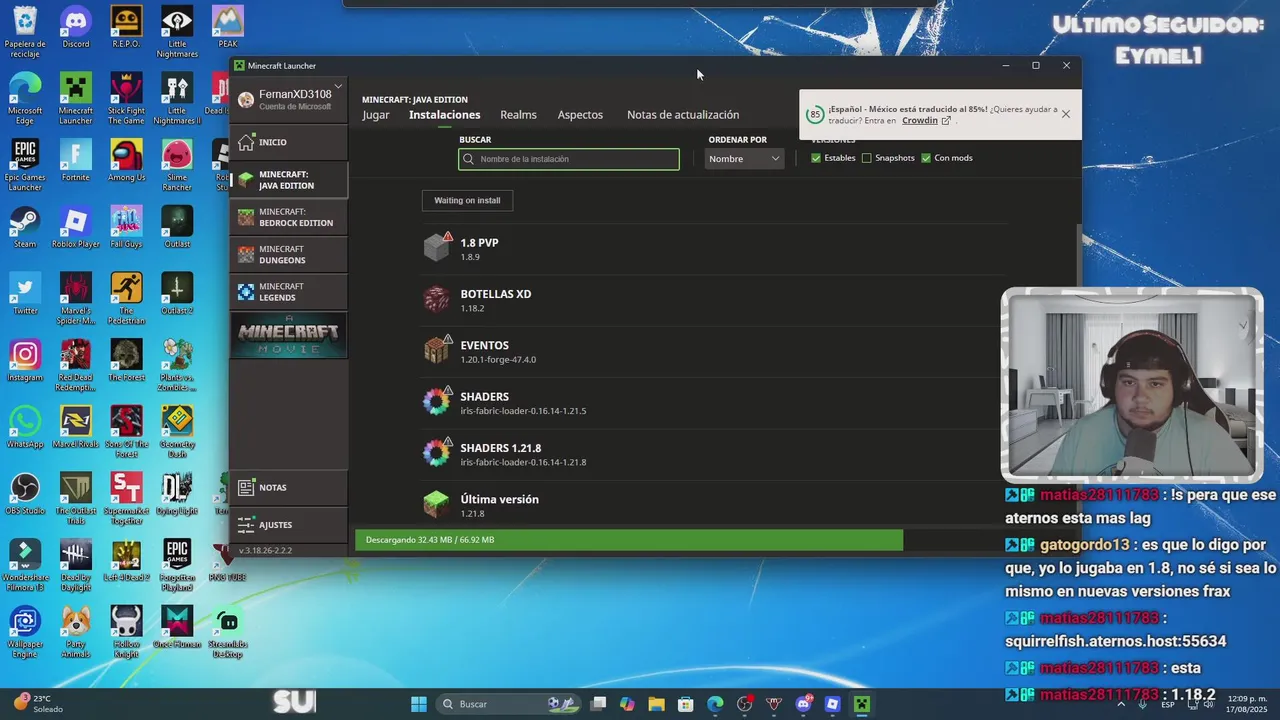Expand FernanXD3108 account menu
This screenshot has width=1280, height=720.
[x=289, y=99]
